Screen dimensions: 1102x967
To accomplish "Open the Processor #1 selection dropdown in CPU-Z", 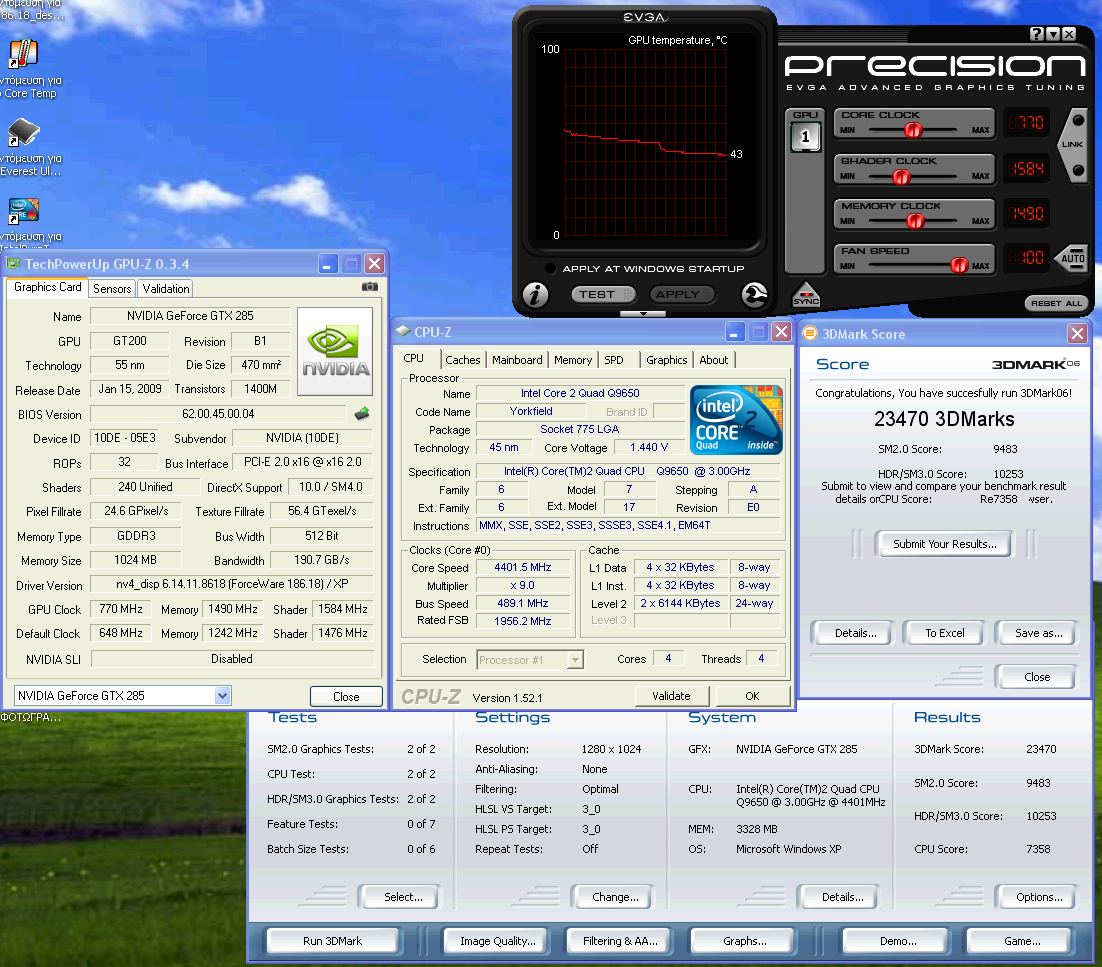I will pyautogui.click(x=576, y=660).
